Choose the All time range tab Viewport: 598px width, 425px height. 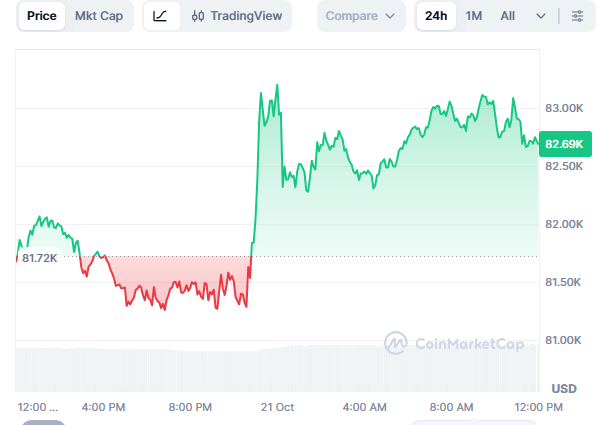pyautogui.click(x=507, y=16)
